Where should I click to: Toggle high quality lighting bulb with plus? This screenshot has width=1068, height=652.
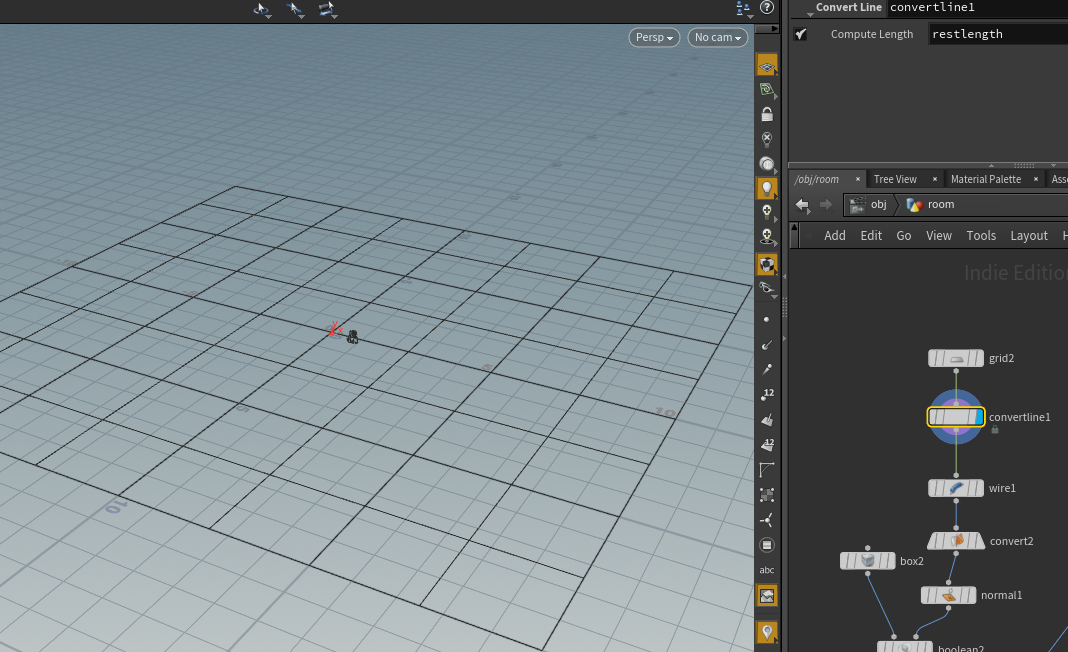tap(767, 213)
